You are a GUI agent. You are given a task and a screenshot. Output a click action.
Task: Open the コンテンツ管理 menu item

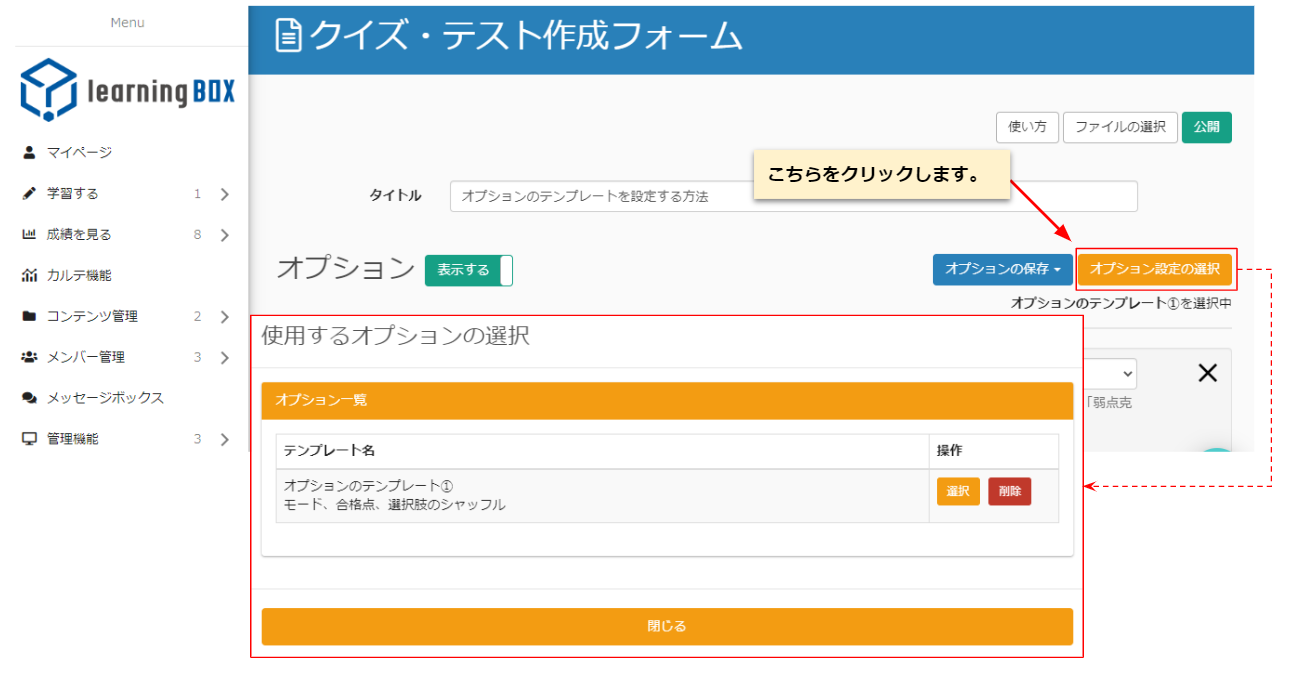[92, 317]
